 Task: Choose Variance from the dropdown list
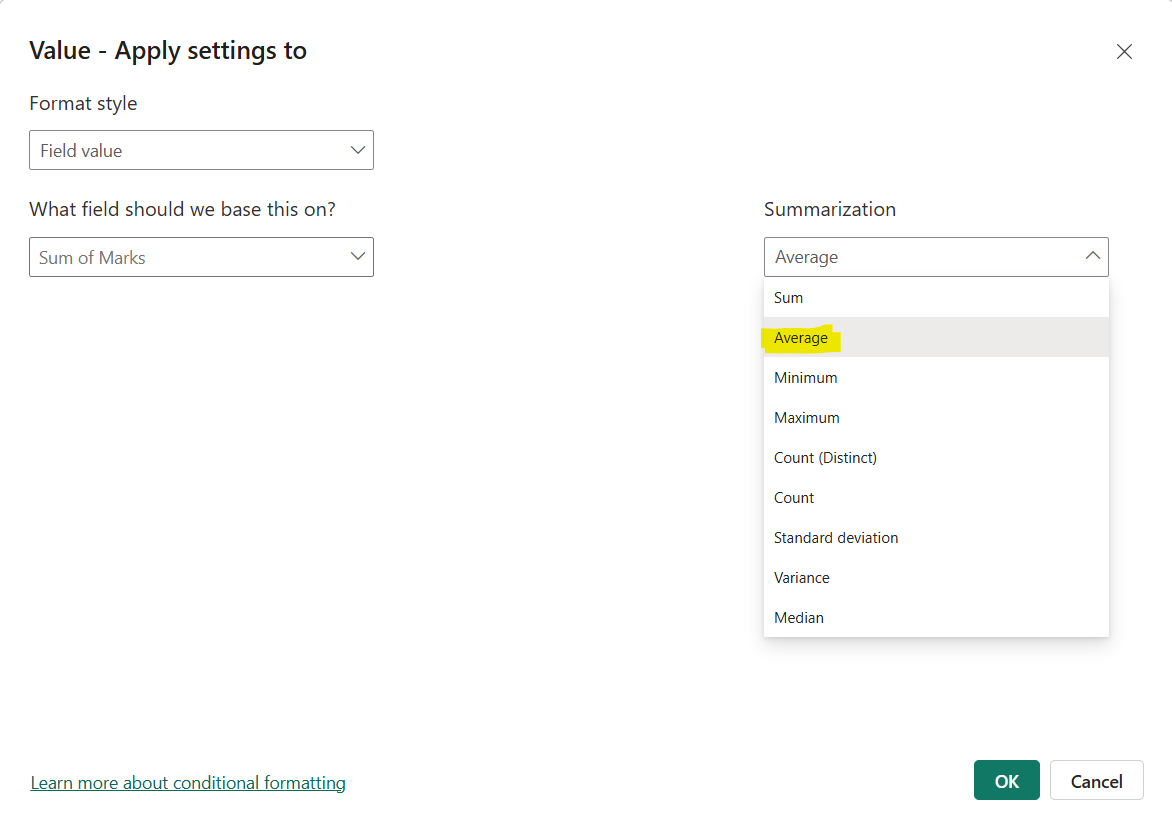point(801,577)
